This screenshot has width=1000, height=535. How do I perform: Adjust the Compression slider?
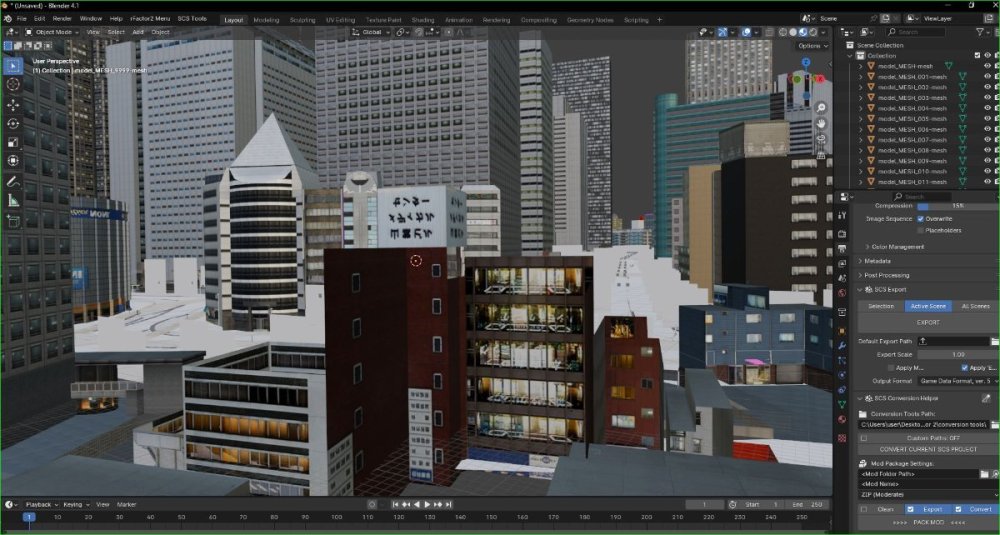(957, 206)
